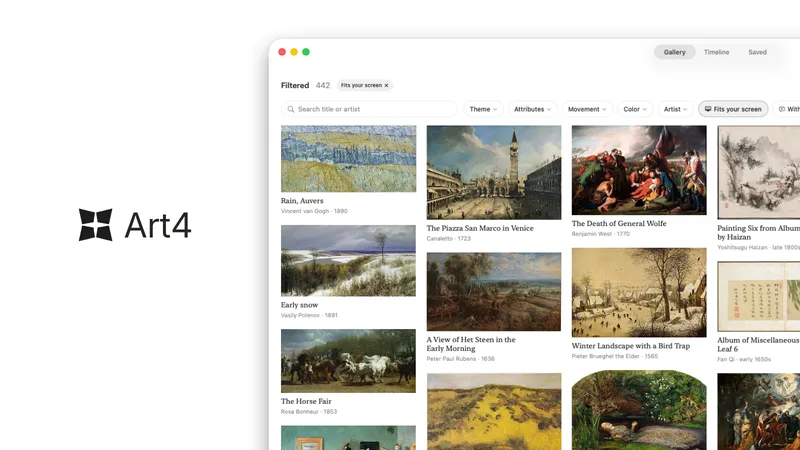
Task: Click 'Vincent van Gogh · 1890' caption
Action: click(x=314, y=211)
